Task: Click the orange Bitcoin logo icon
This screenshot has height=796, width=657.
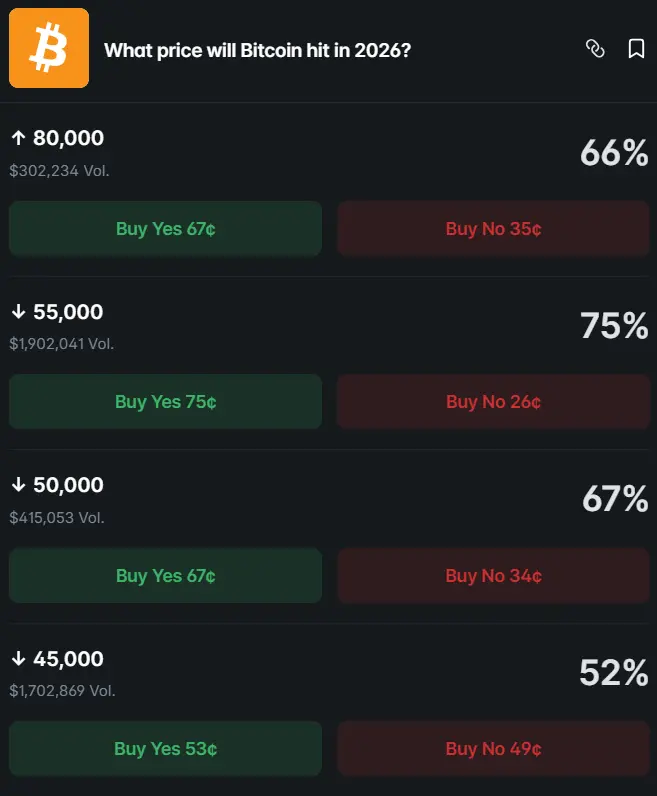Action: coord(49,48)
